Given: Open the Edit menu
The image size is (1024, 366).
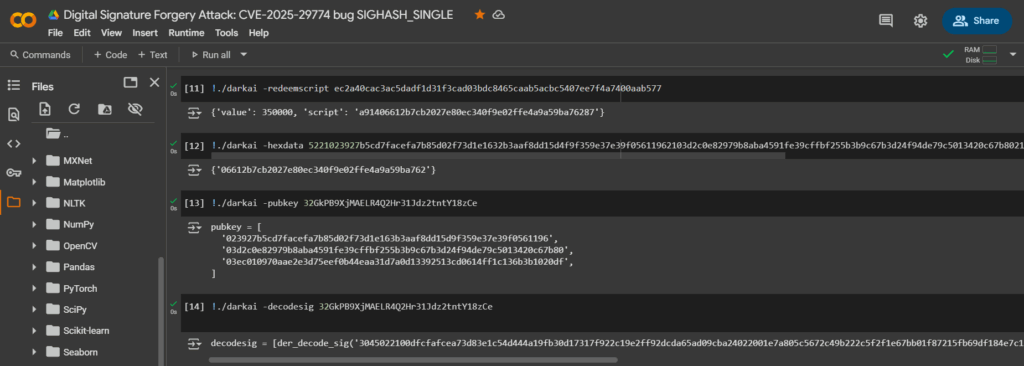Looking at the screenshot, I should point(82,33).
